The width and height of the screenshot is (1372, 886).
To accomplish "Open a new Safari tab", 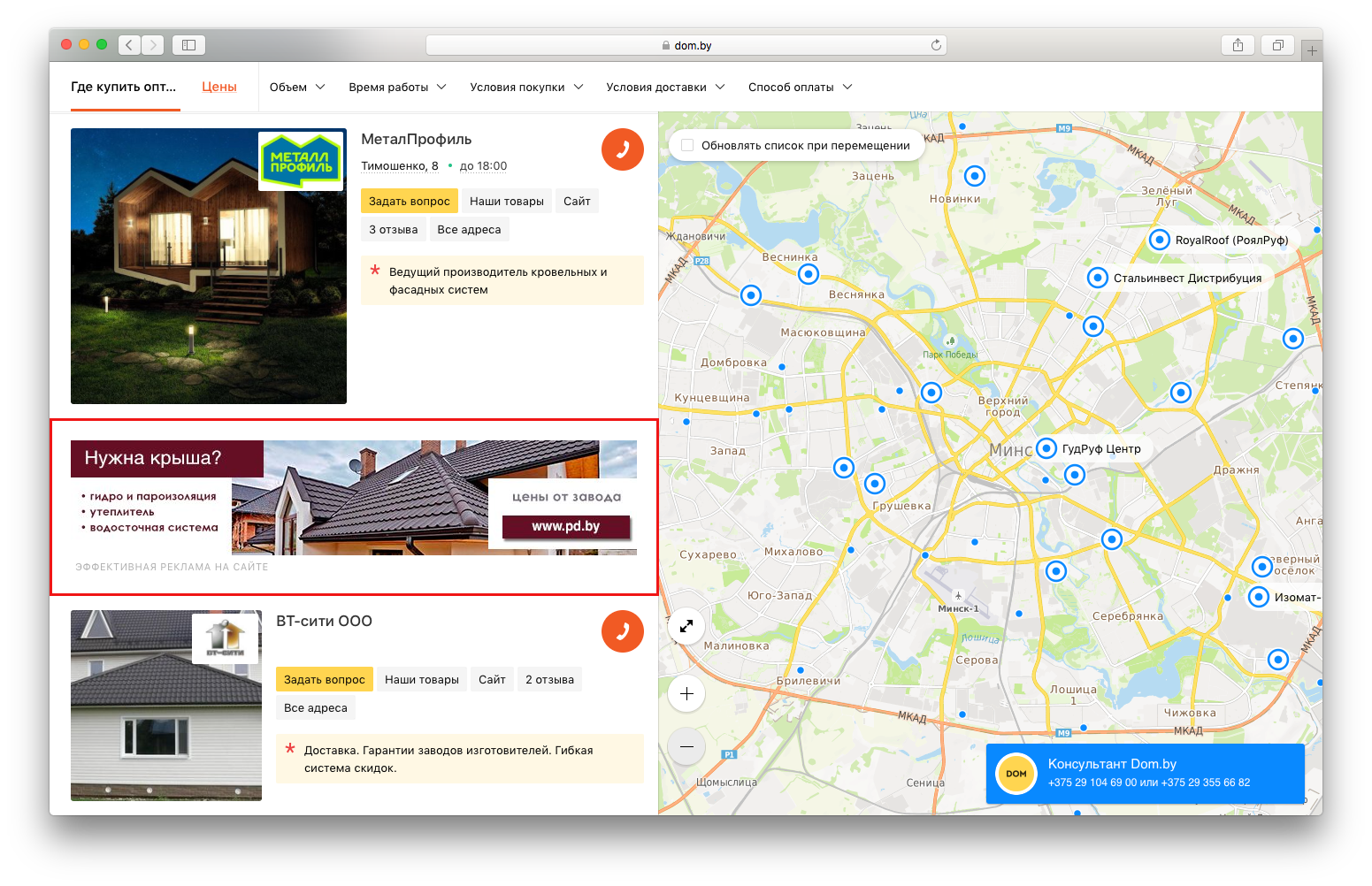I will coord(1313,50).
